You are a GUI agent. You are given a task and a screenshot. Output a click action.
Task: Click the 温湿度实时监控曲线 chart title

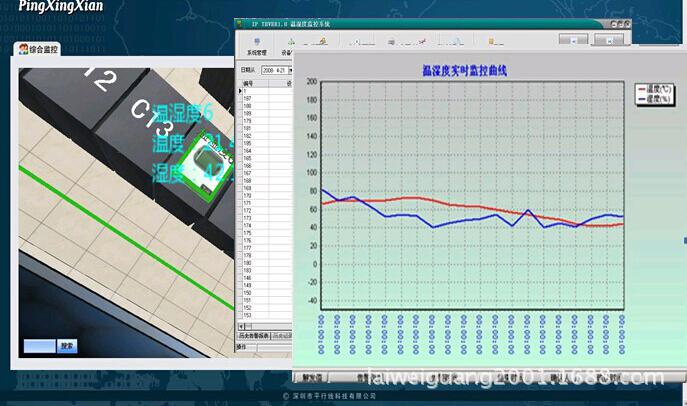(x=464, y=71)
